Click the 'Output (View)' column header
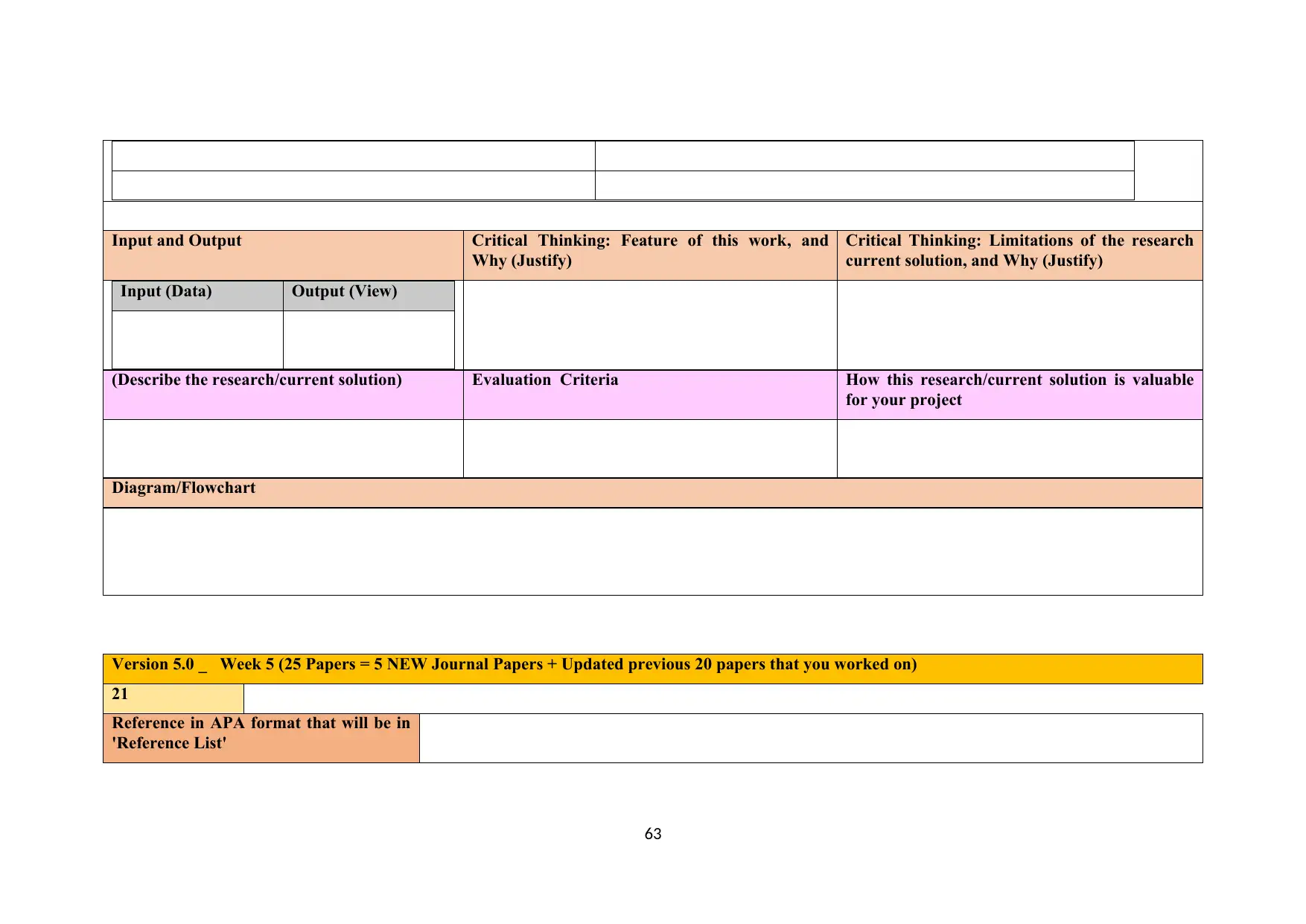 [369, 296]
